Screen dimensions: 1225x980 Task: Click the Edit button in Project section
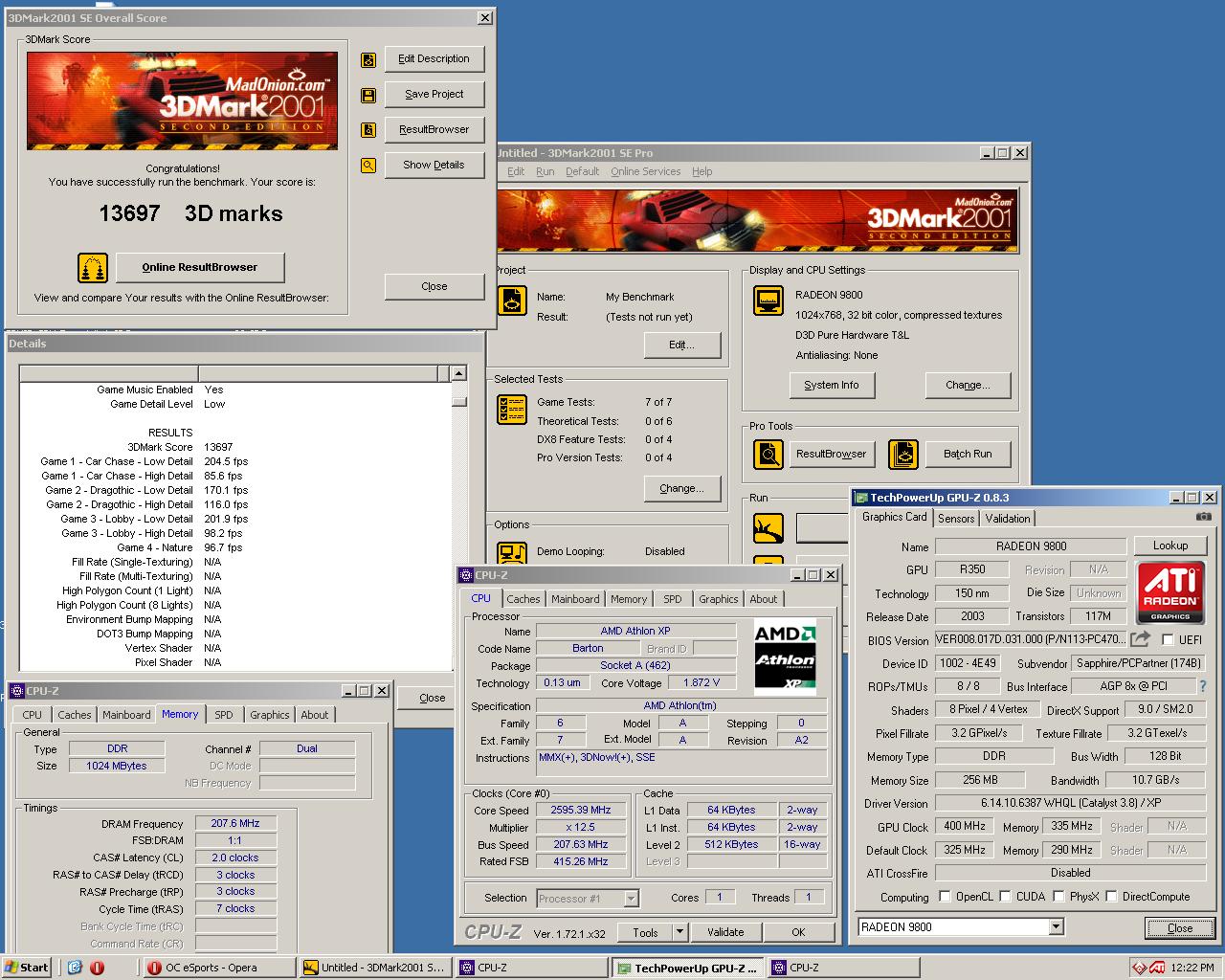(x=681, y=345)
